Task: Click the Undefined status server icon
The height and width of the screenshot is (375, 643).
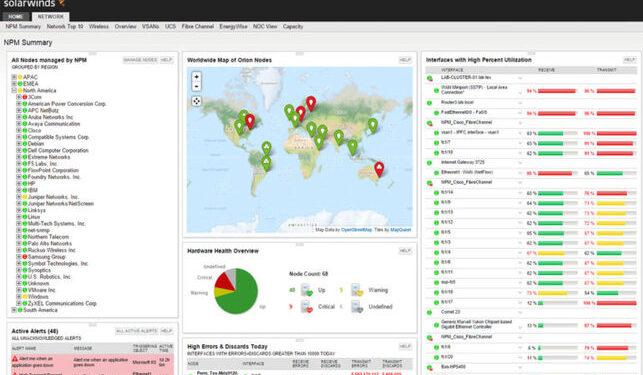Action: pyautogui.click(x=357, y=307)
